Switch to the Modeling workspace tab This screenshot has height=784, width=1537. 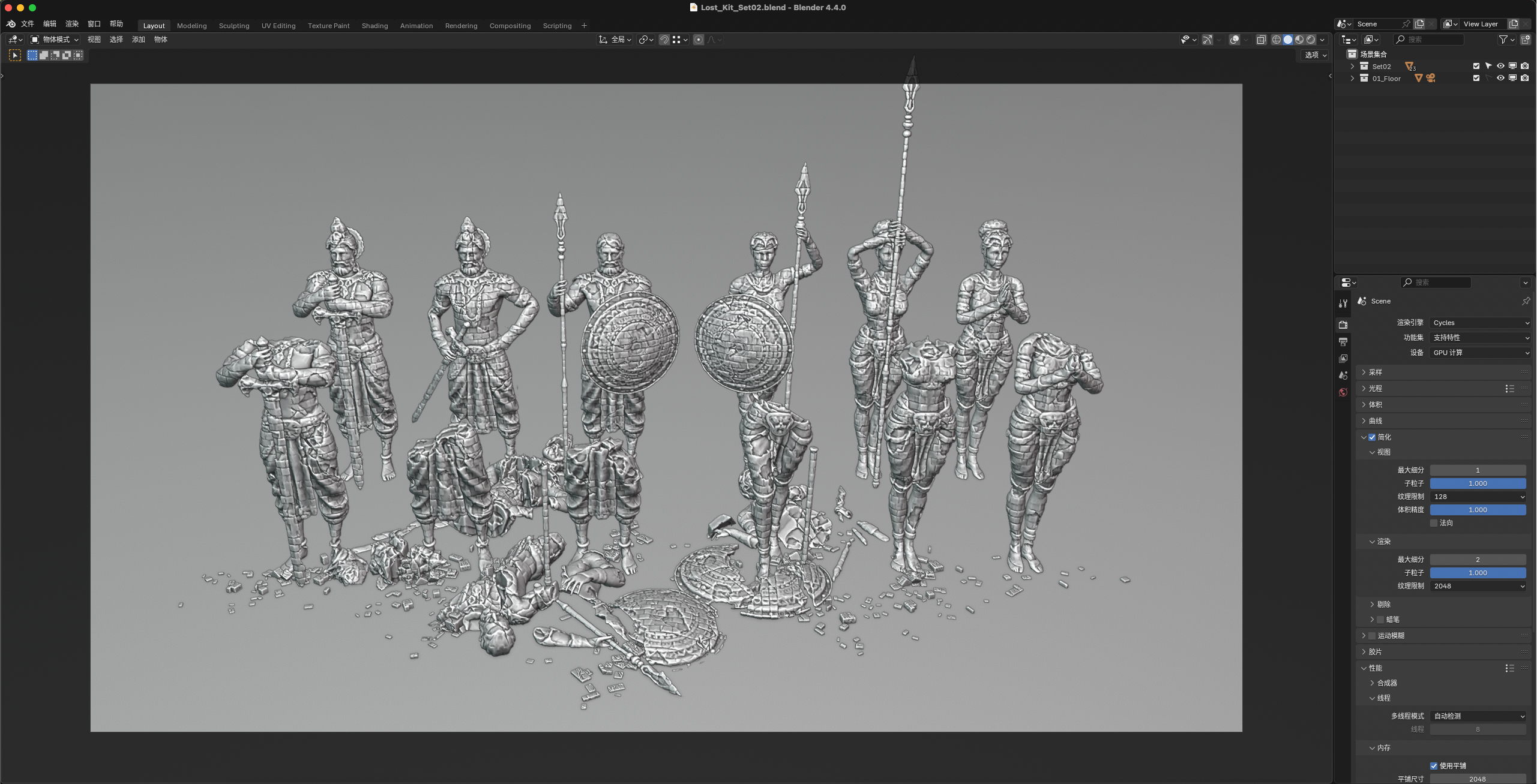click(x=191, y=26)
